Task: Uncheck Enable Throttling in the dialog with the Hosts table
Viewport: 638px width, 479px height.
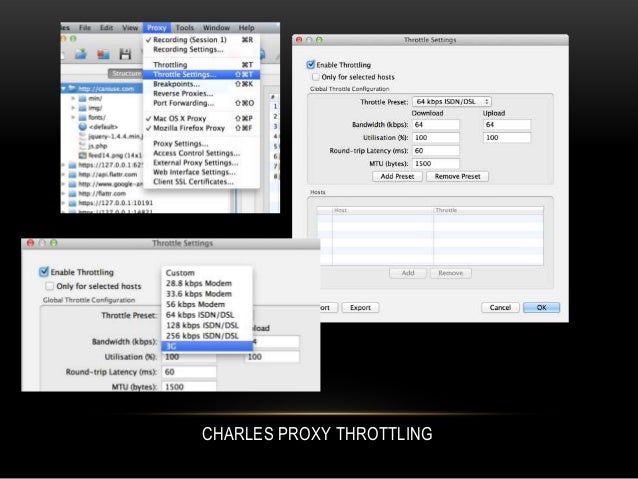Action: point(311,65)
